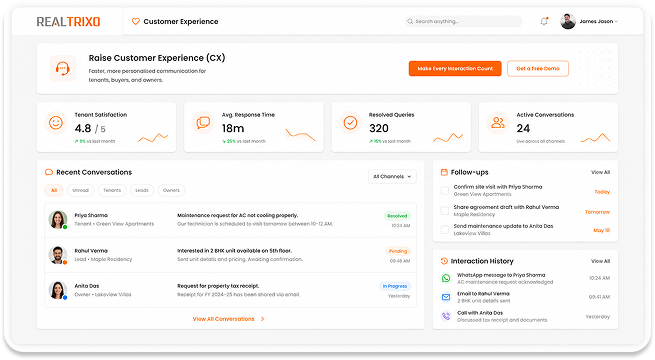The height and width of the screenshot is (360, 655).
Task: Click the Get a Free Demo button
Action: (538, 68)
